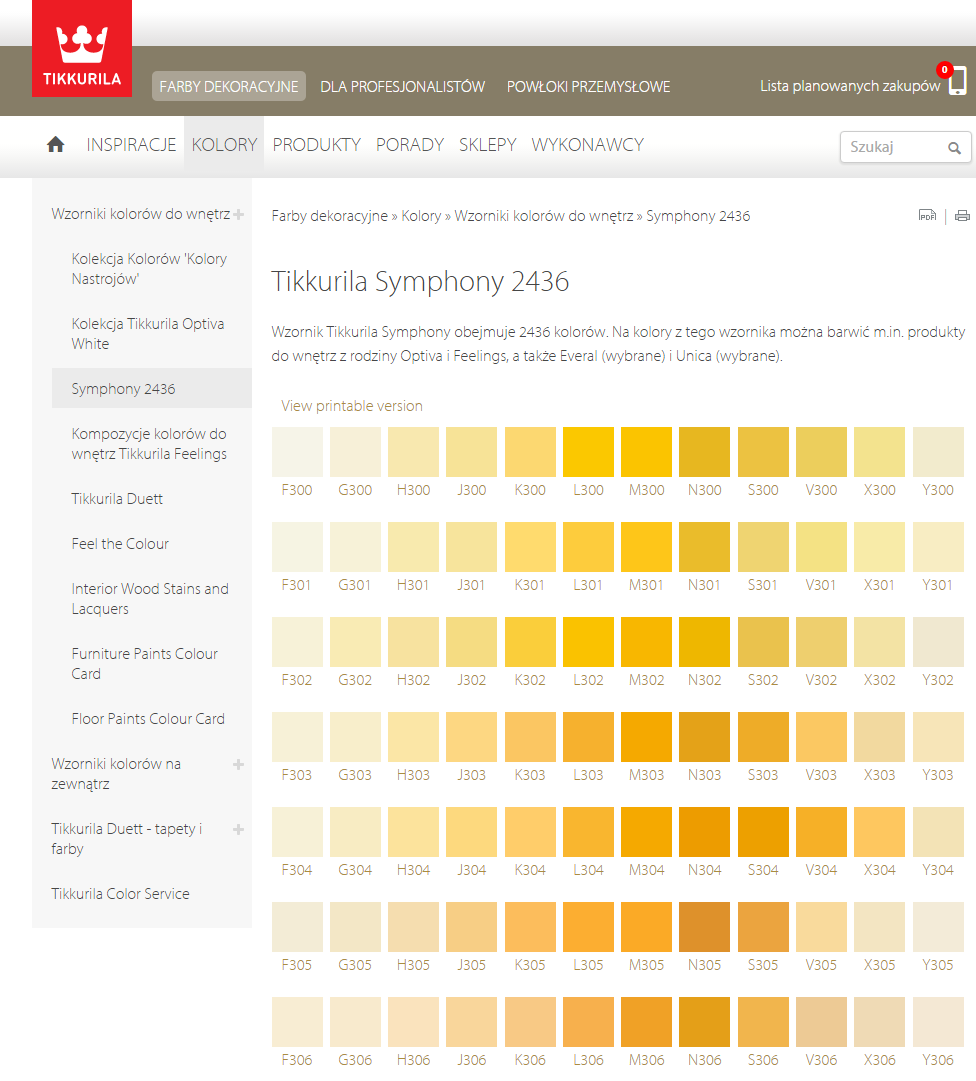Open breadcrumb link 'Kolory'
The image size is (976, 1081).
[421, 216]
